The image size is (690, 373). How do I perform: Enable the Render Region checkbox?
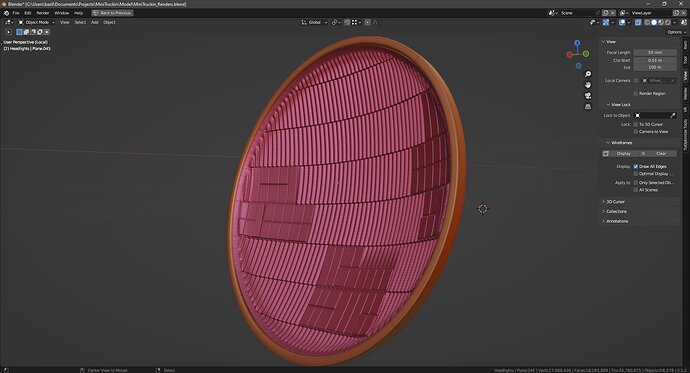click(636, 94)
